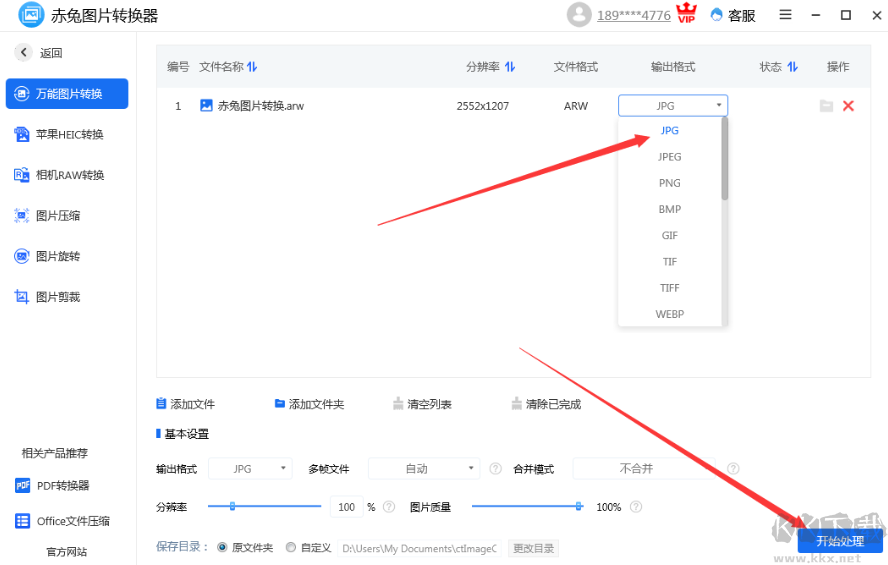The width and height of the screenshot is (888, 565).
Task: Delete 赤兔图片转换.arw with red X icon
Action: 848,106
